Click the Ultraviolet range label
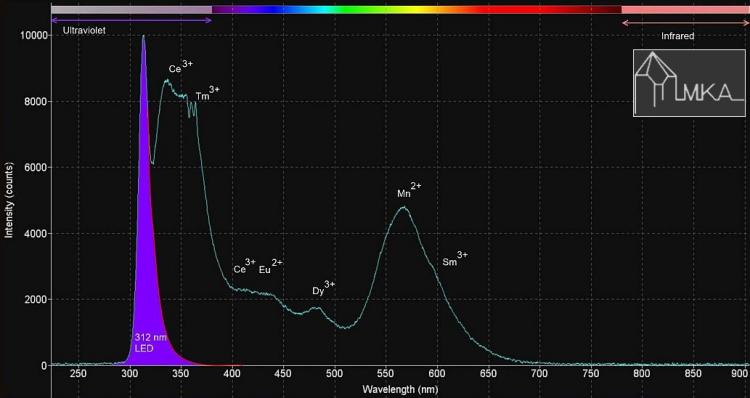Screen dimensions: 750x398 coord(84,30)
